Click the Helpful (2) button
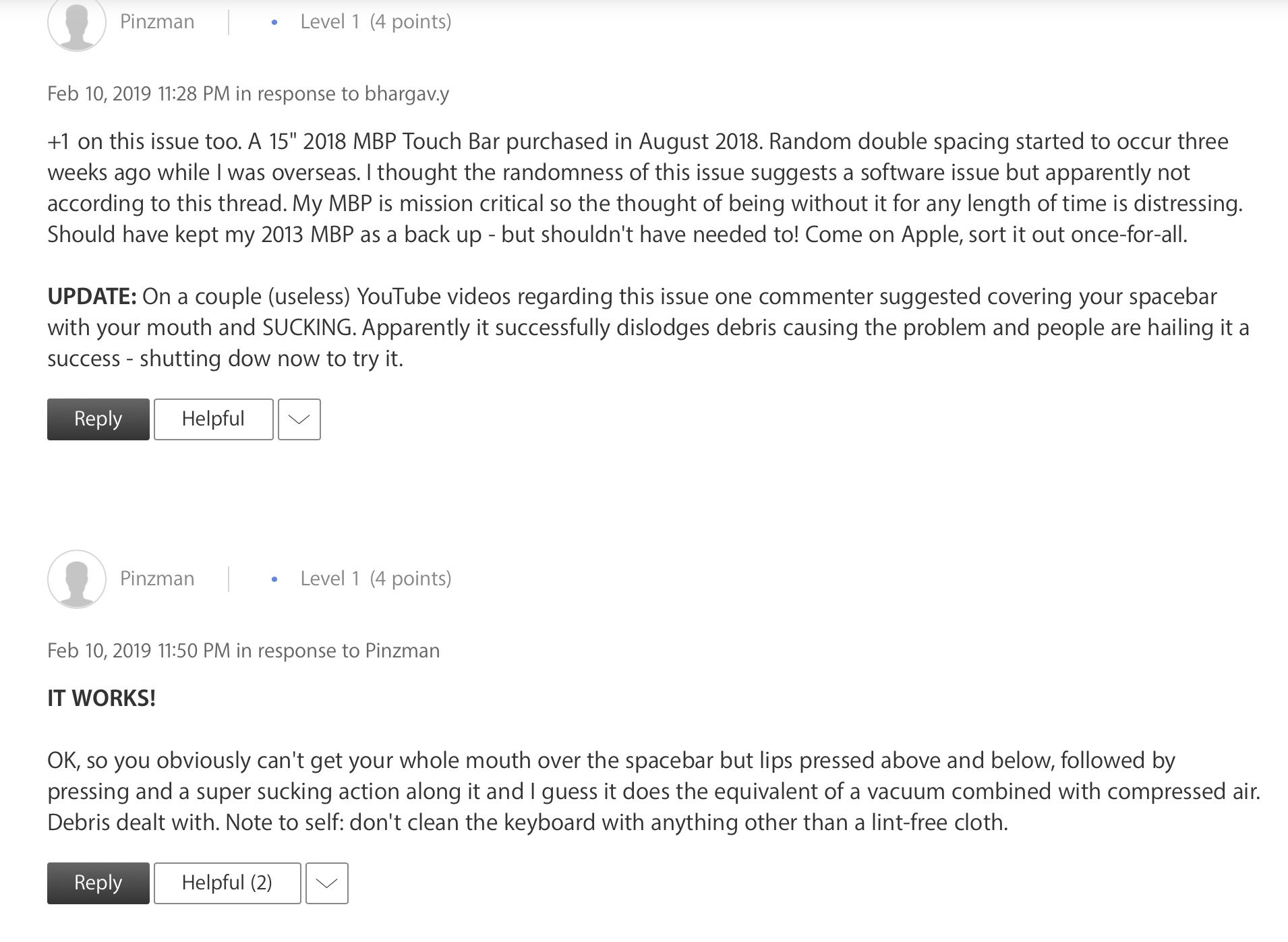The image size is (1288, 942). point(227,883)
